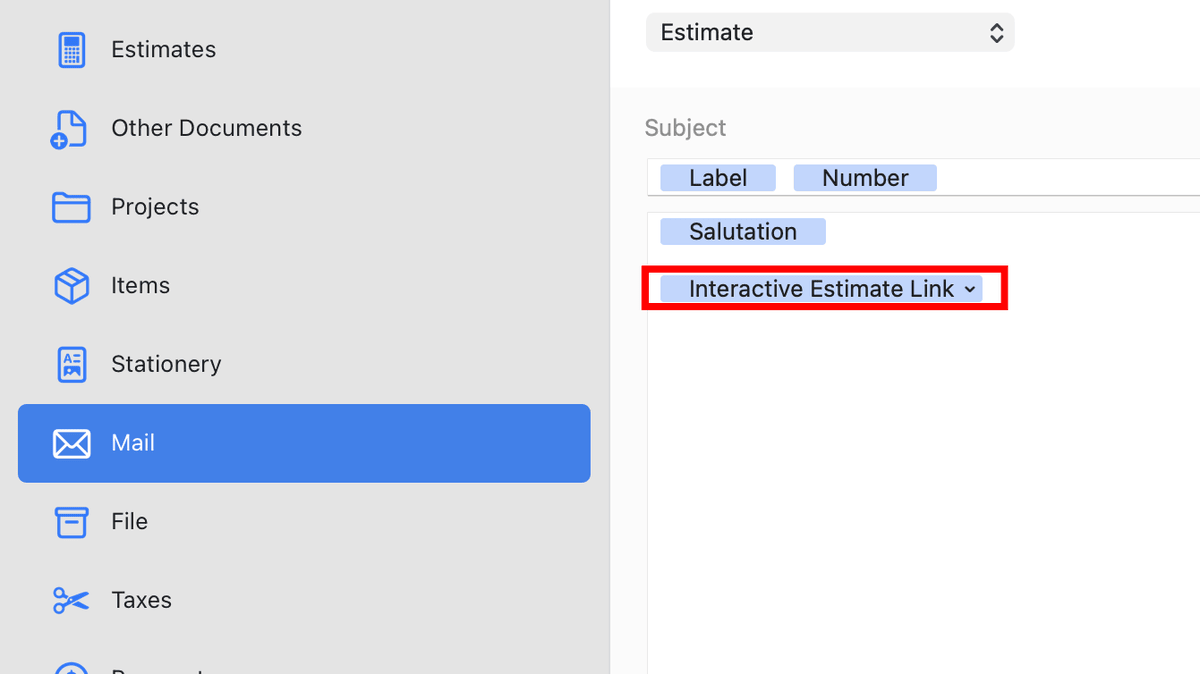Click the Mail envelope icon
1200x674 pixels.
[x=71, y=443]
